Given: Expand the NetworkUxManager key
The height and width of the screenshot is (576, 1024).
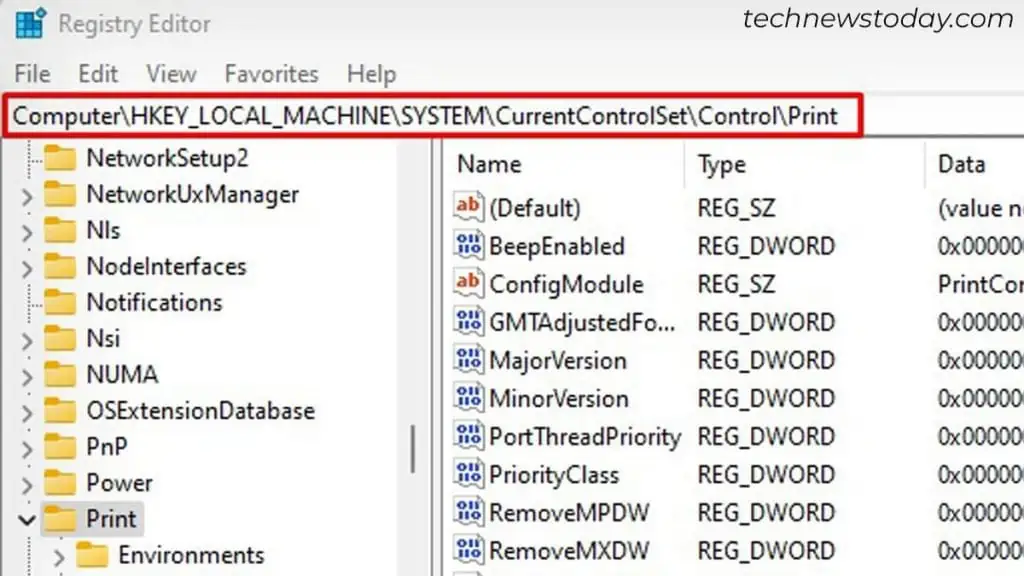Looking at the screenshot, I should pos(27,196).
